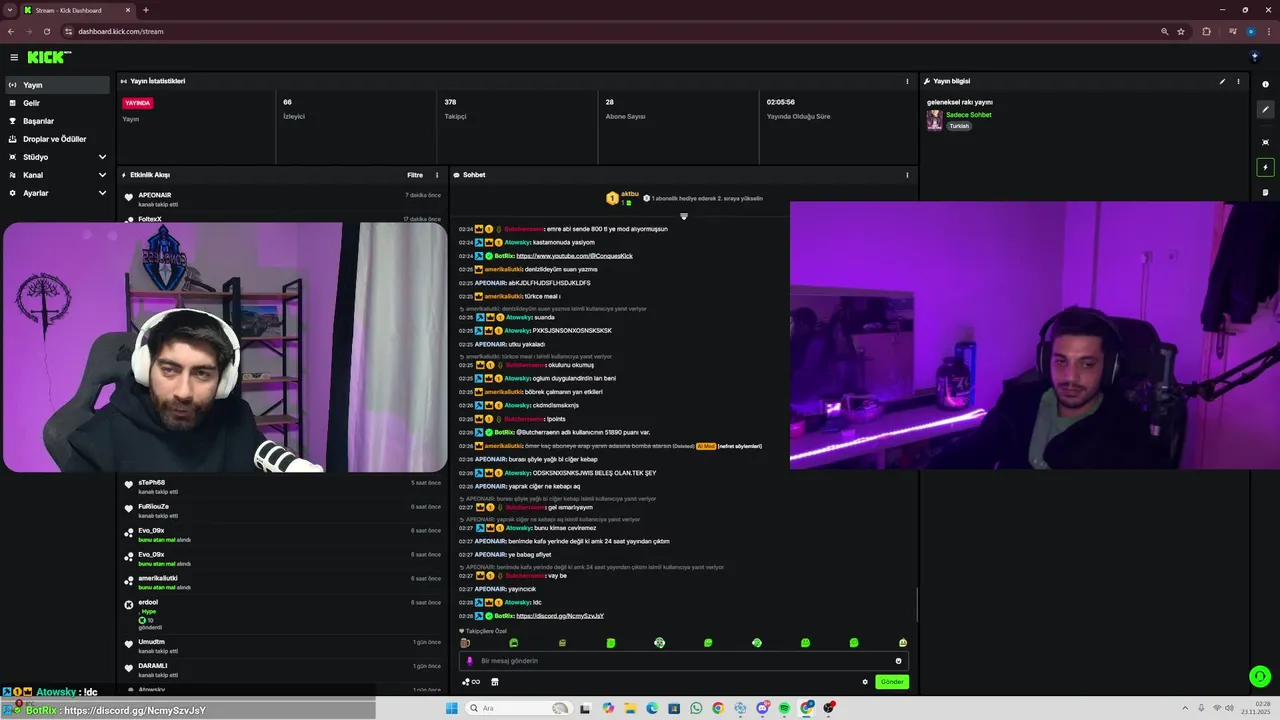Open WhatsApp from the taskbar

coord(696,708)
